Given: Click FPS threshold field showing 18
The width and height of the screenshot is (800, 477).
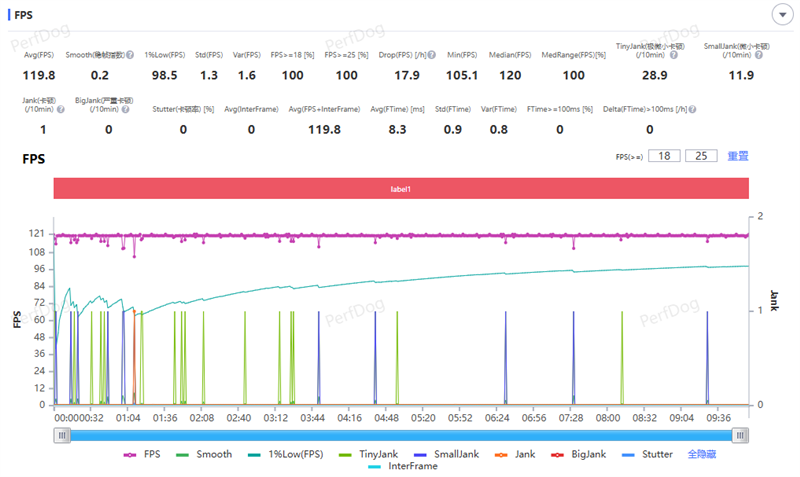Looking at the screenshot, I should [x=664, y=156].
